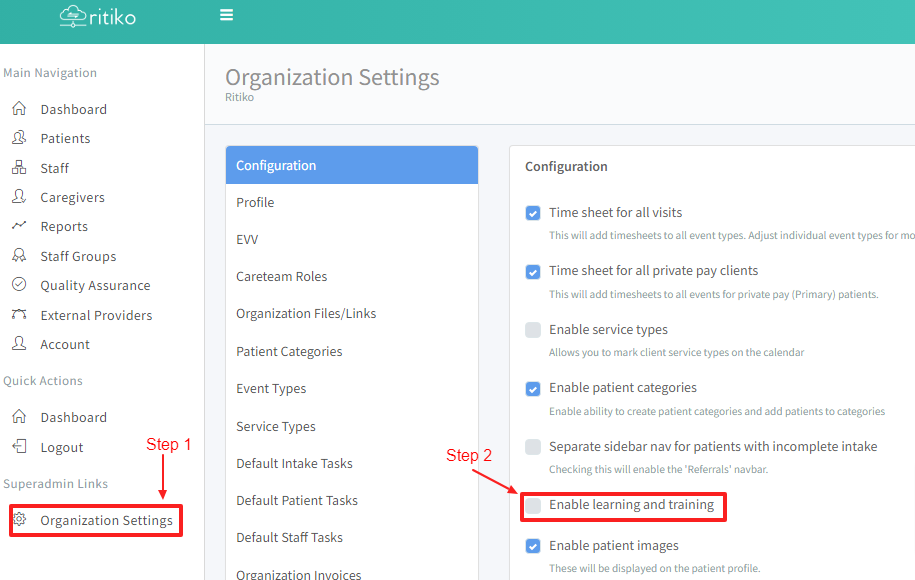
Task: Click the Reports chart icon
Action: (x=19, y=226)
